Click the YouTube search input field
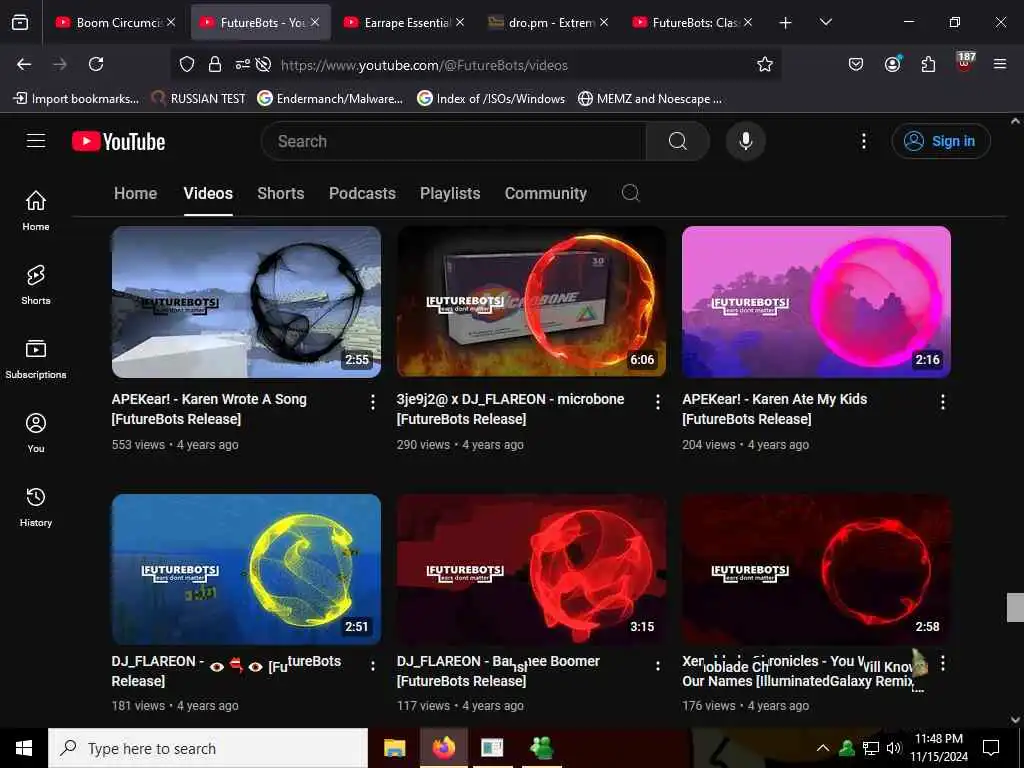The image size is (1024, 768). [x=454, y=141]
